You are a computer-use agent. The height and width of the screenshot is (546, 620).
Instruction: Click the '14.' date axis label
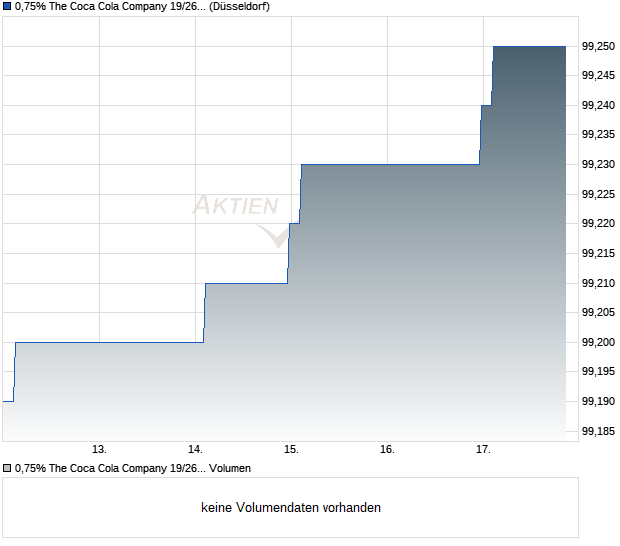(x=195, y=450)
